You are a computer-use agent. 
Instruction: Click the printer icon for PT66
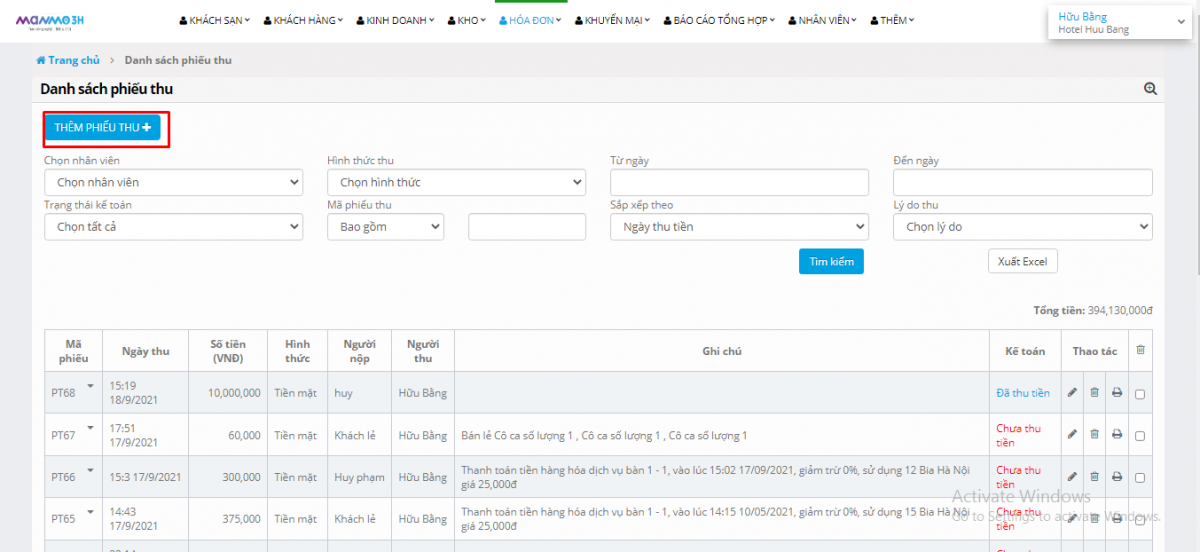coord(1117,477)
